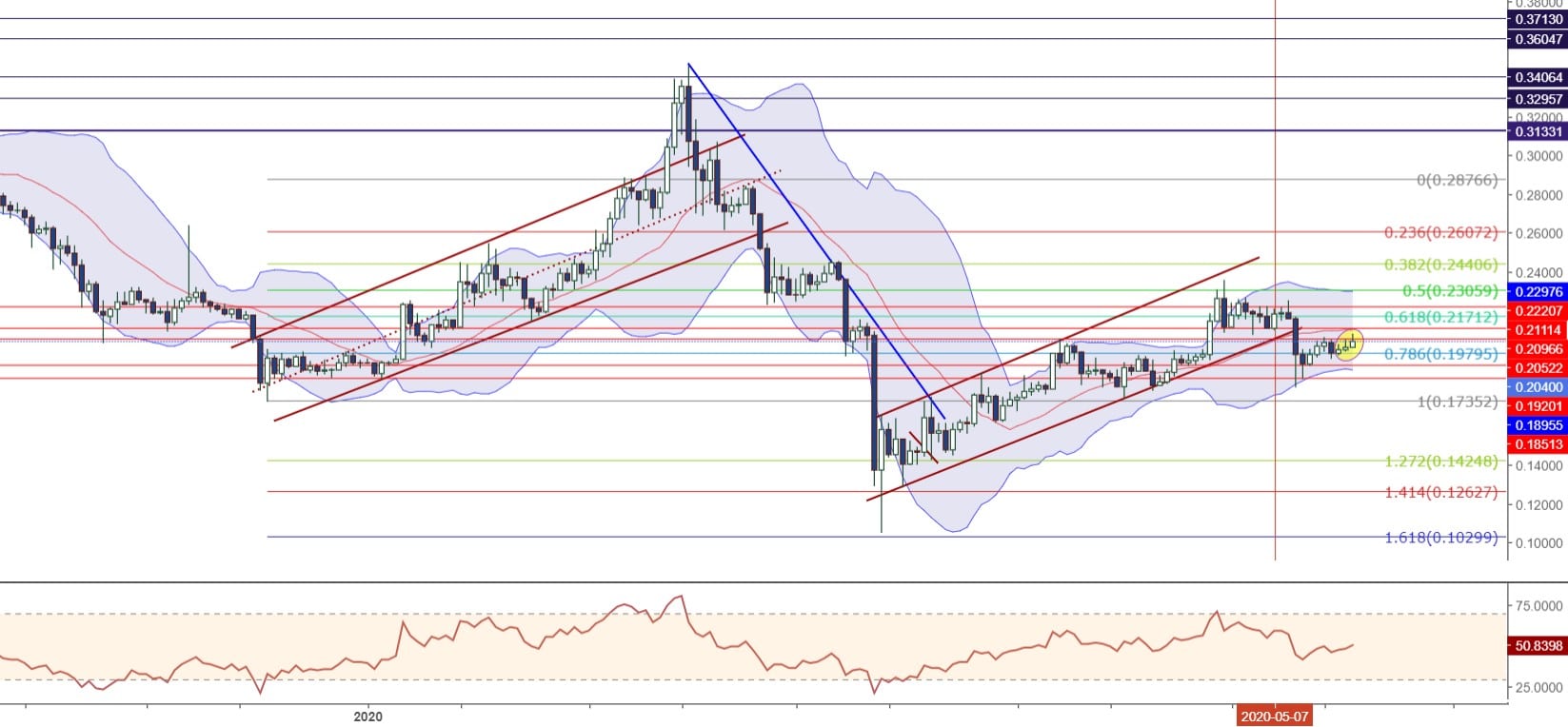This screenshot has height=727, width=1568.
Task: Select the Fibonacci 1.414(0.12627) extension label
Action: (x=1440, y=492)
